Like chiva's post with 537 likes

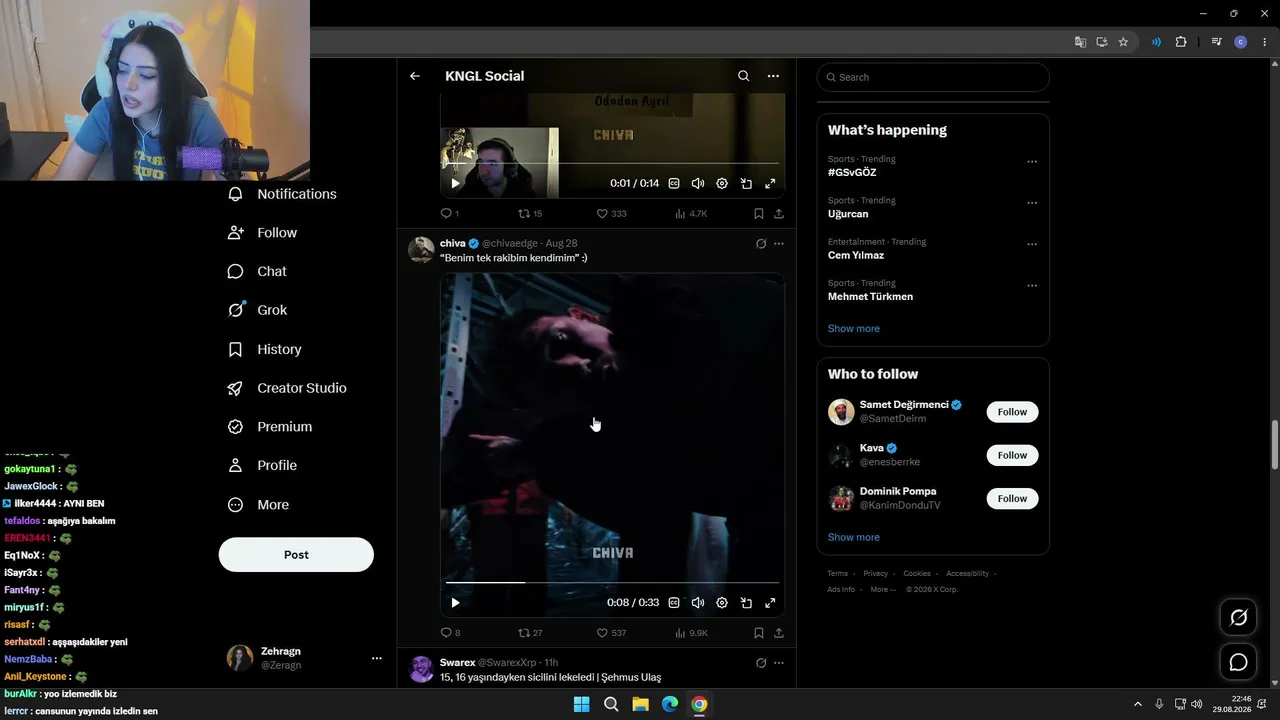(x=611, y=633)
